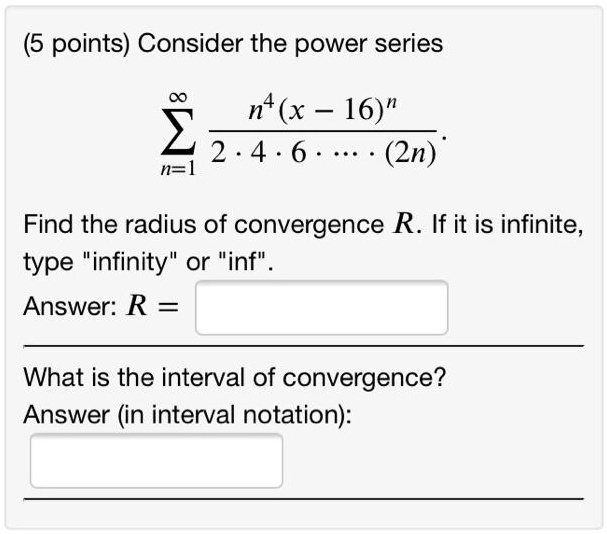
Task: Click the divider line below the interval answer box
Action: (303, 497)
